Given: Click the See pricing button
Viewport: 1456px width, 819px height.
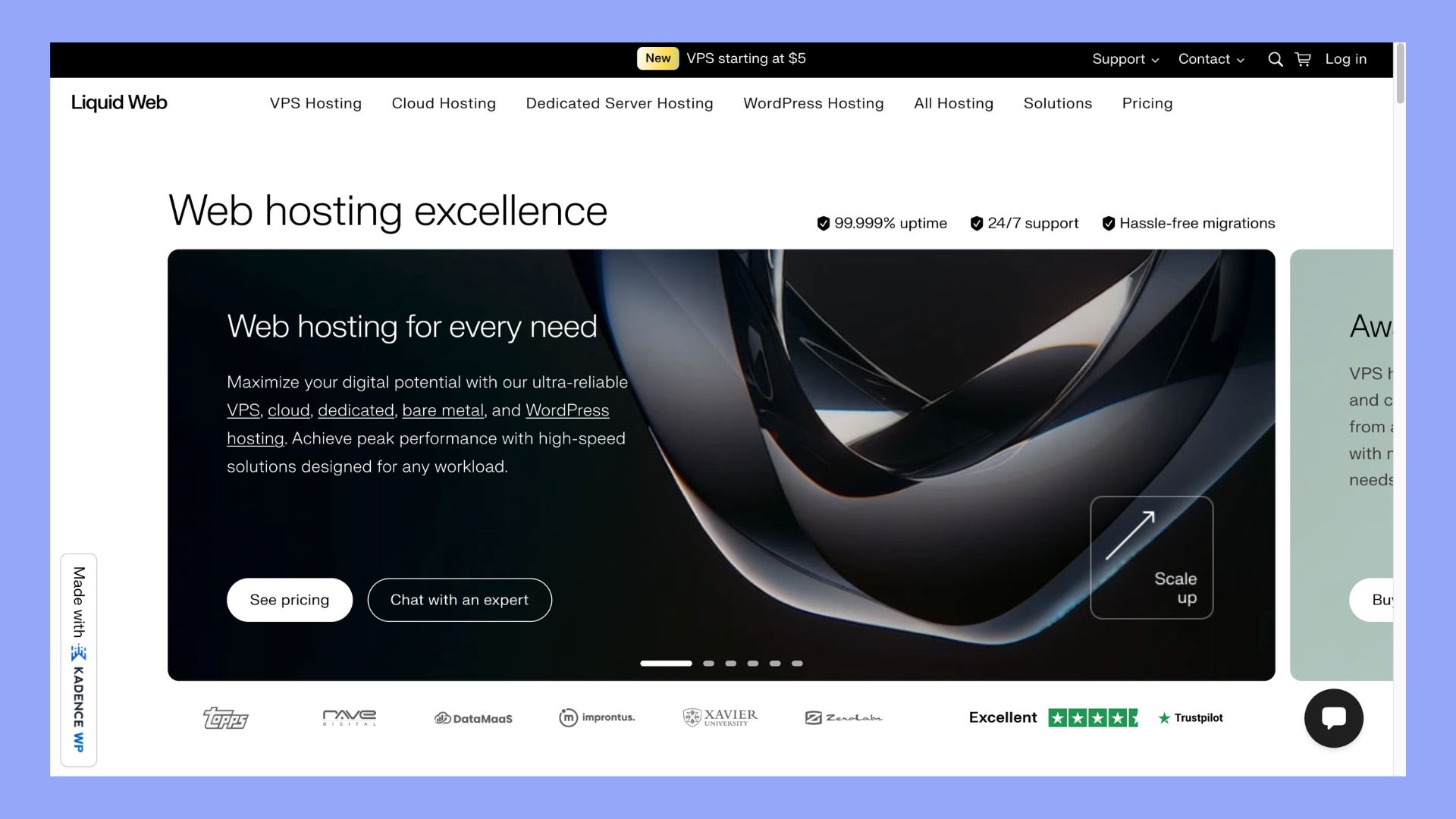Looking at the screenshot, I should coord(289,600).
